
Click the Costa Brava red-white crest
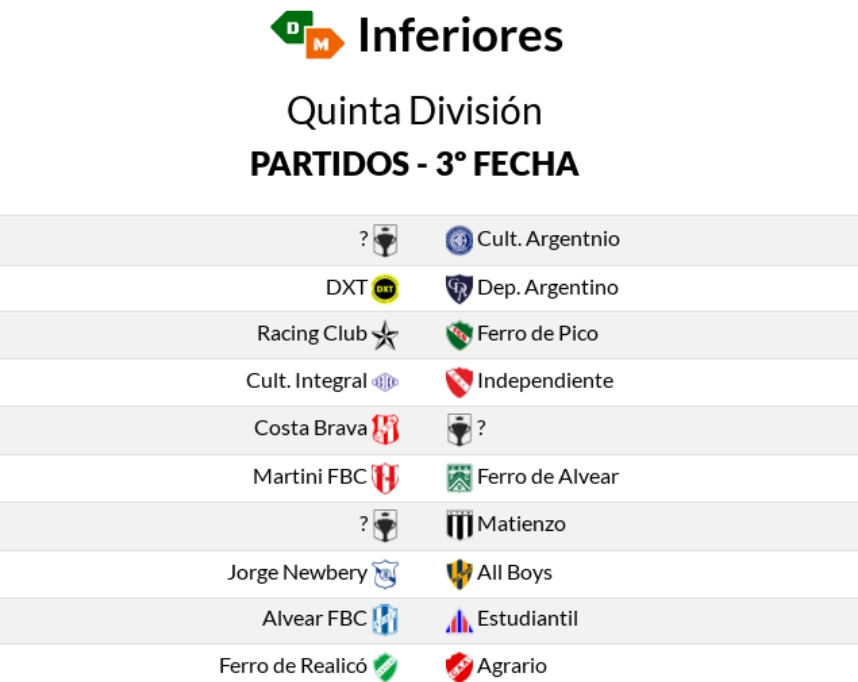[x=385, y=430]
